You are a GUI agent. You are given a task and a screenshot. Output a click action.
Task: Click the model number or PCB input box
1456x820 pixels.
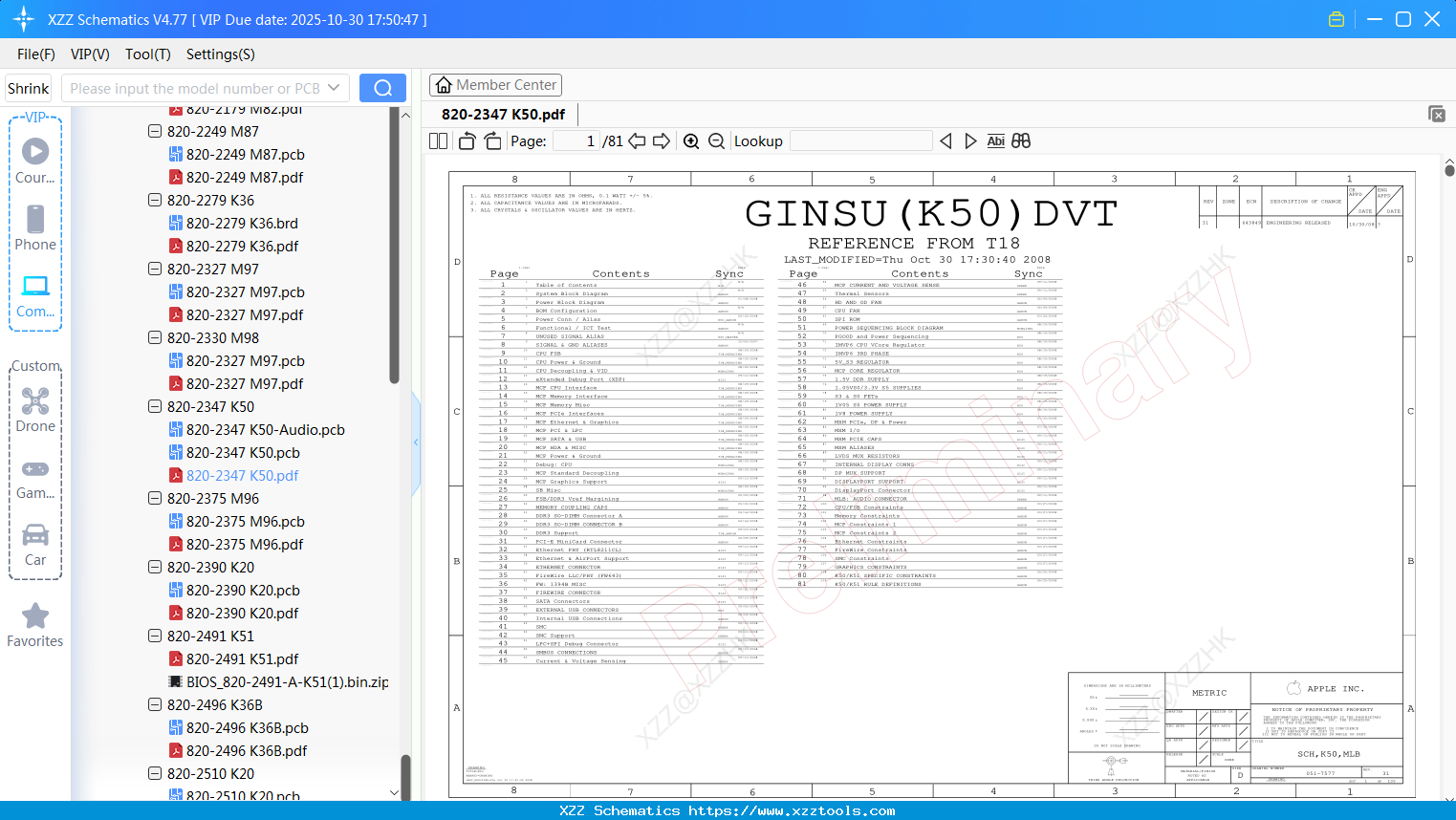[195, 88]
